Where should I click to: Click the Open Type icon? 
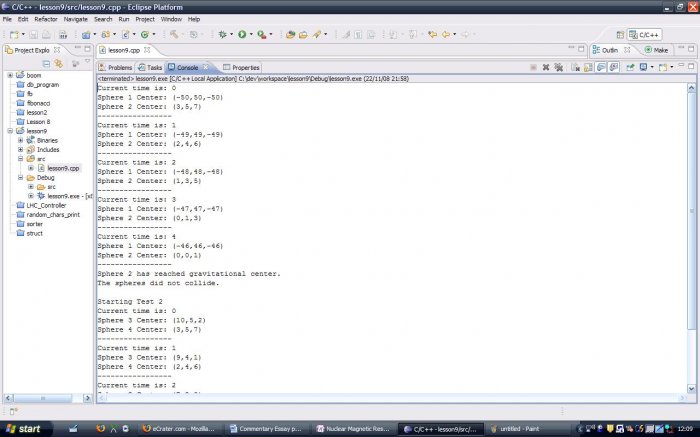click(290, 34)
